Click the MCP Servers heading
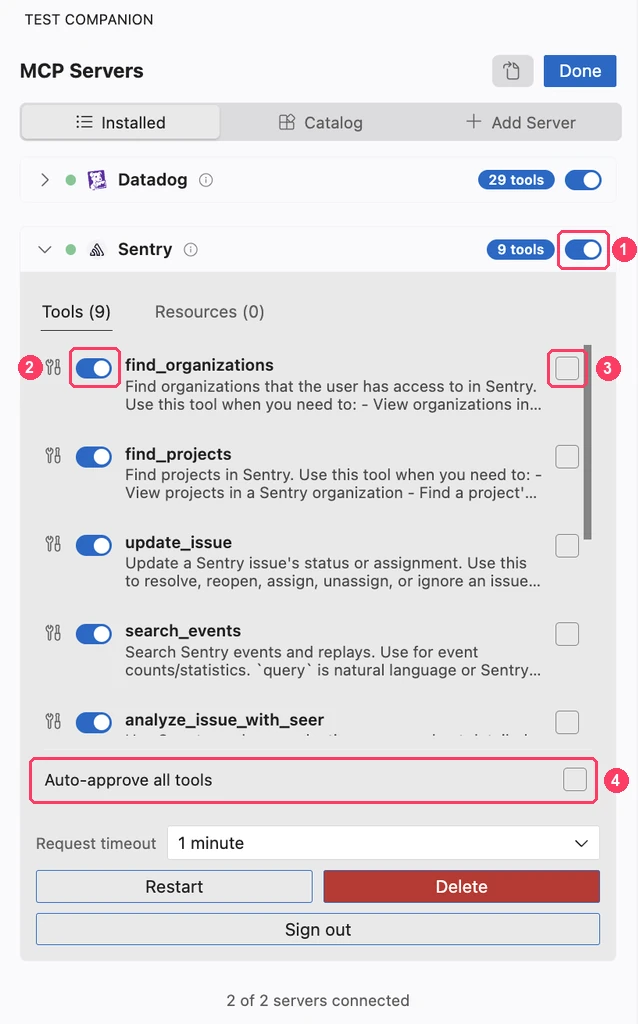Viewport: 638px width, 1024px height. click(x=82, y=71)
